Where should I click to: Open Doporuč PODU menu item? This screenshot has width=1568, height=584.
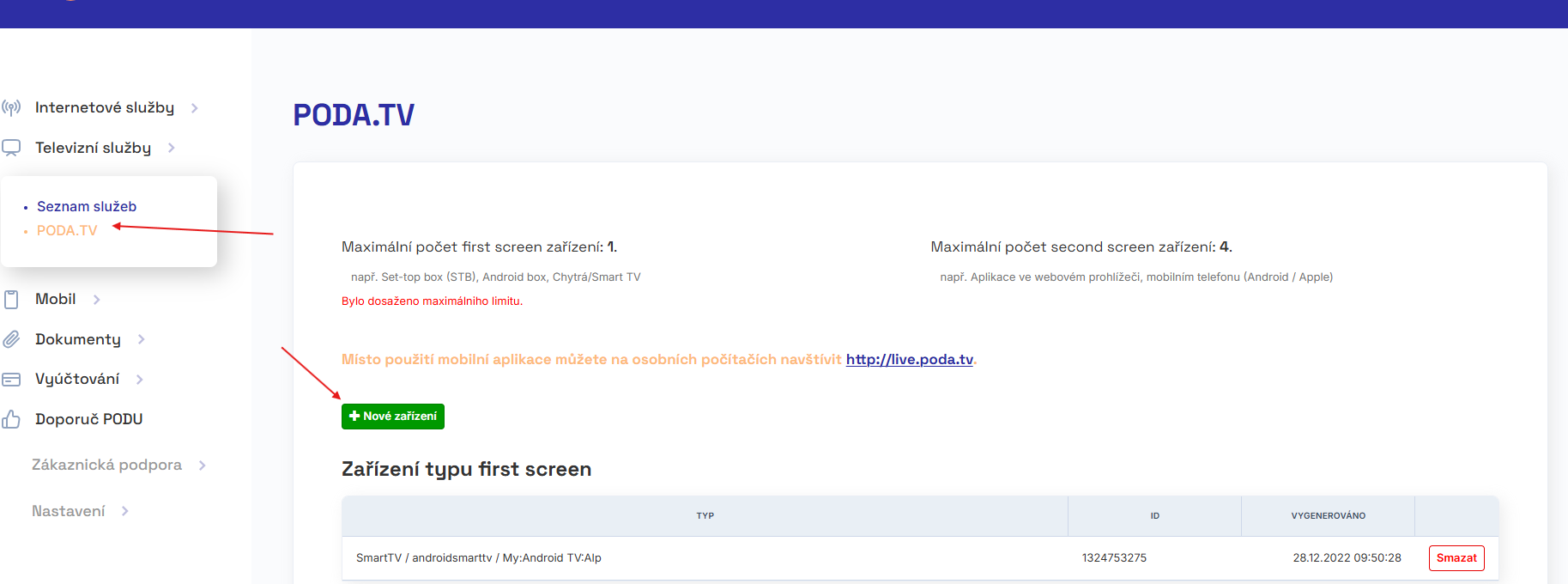(89, 419)
